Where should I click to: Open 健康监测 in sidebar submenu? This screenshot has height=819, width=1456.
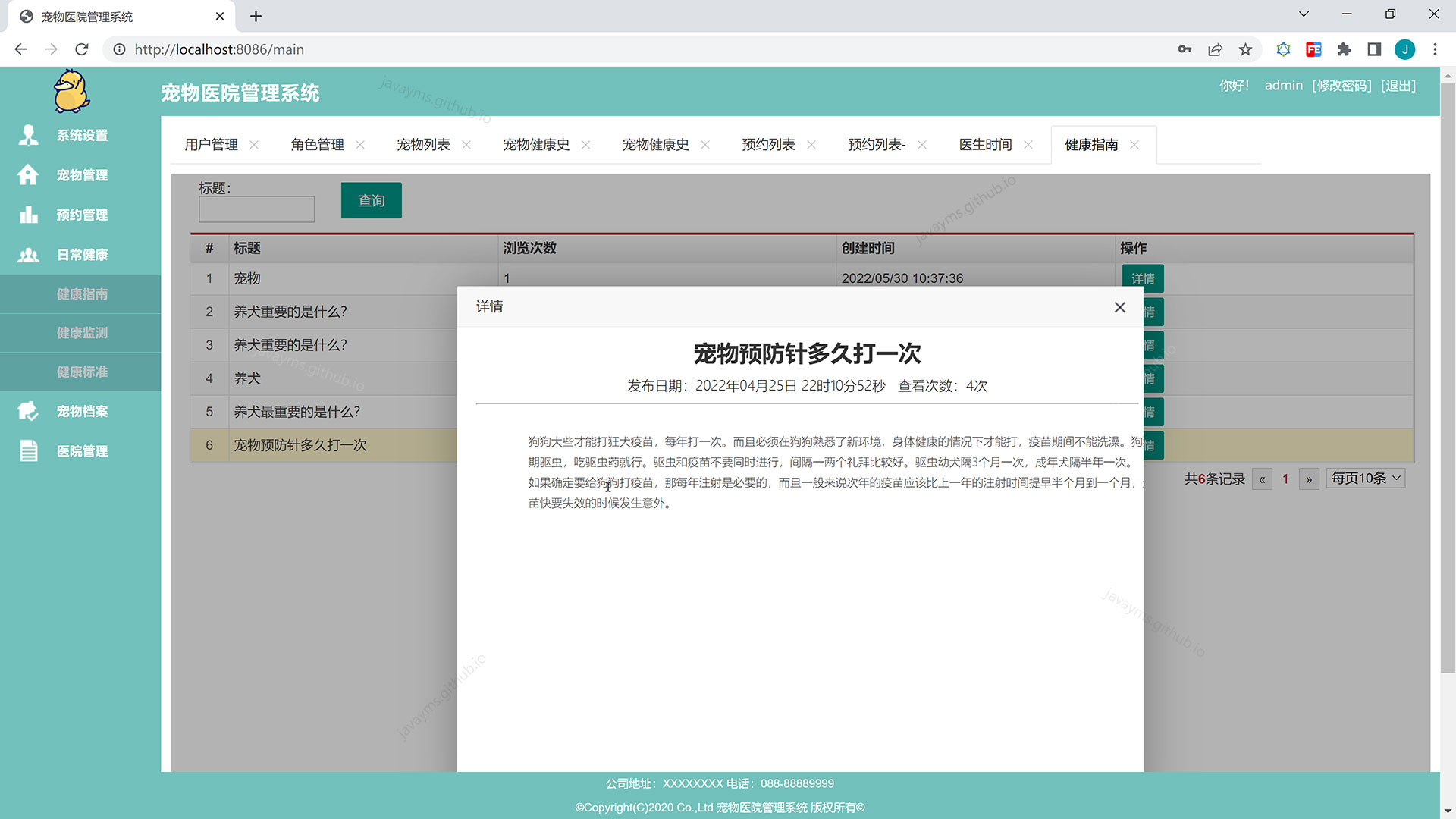[x=82, y=333]
